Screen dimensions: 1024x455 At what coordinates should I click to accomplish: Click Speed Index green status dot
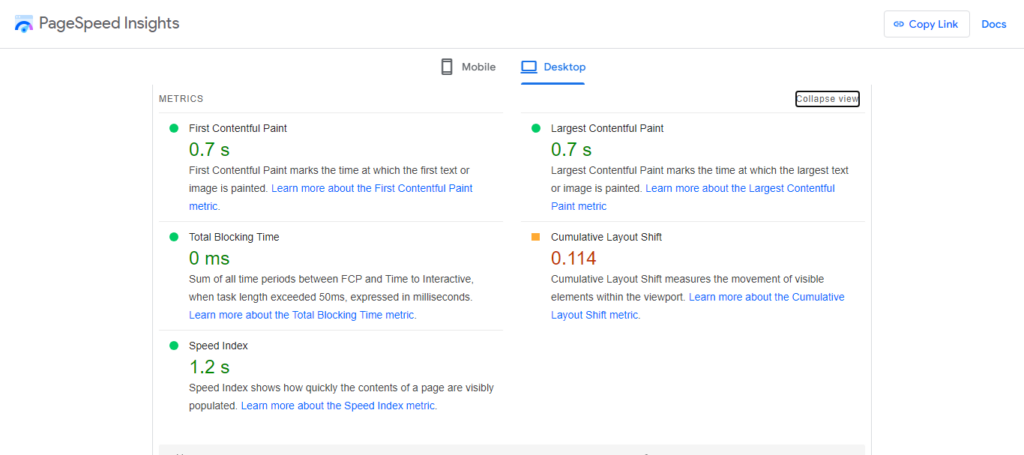pos(173,345)
